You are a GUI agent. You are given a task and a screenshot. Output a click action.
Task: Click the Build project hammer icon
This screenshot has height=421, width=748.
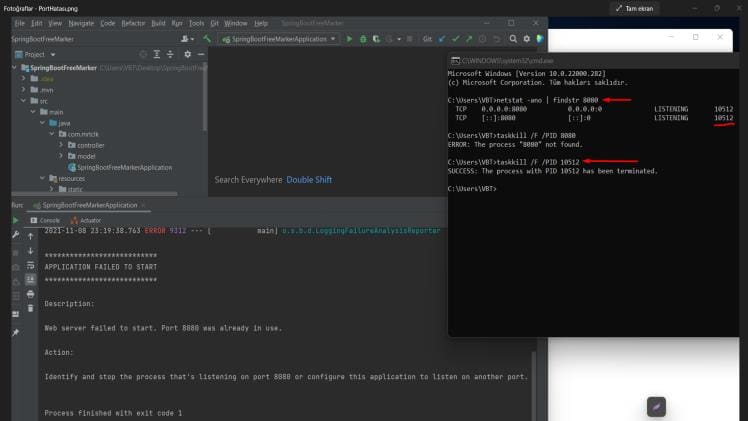coord(207,39)
